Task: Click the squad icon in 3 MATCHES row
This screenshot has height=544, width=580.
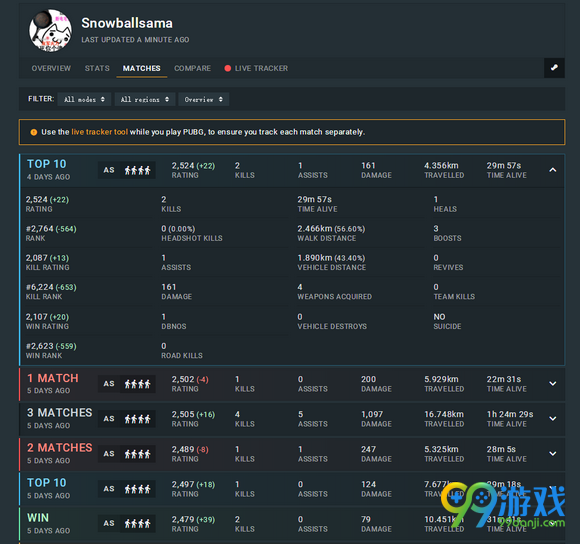Action: tap(137, 419)
